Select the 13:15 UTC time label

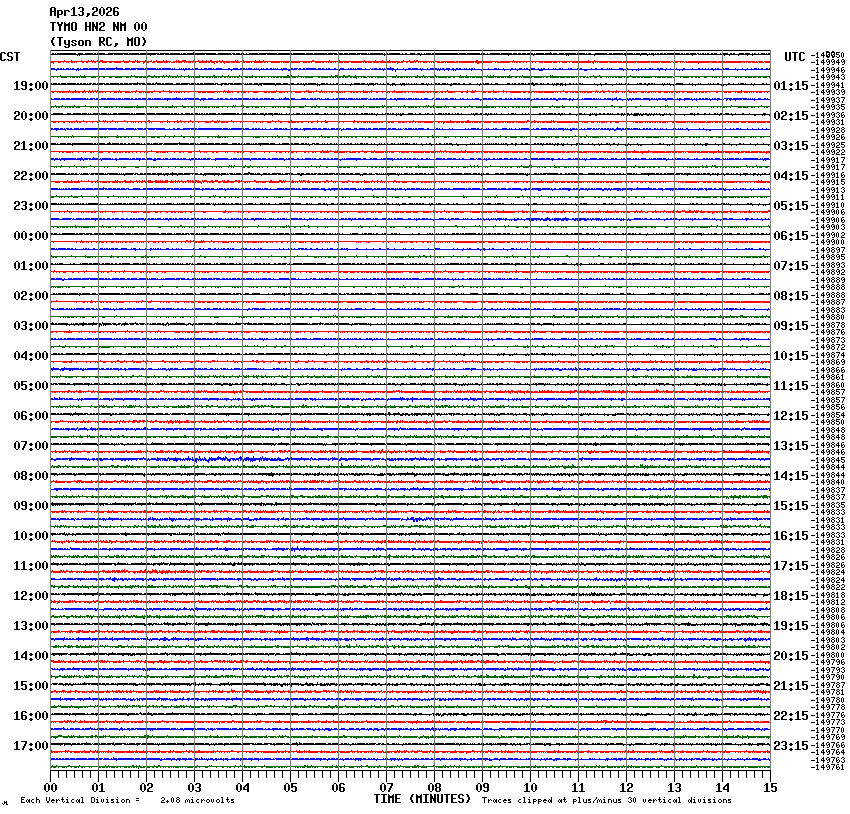pos(791,446)
